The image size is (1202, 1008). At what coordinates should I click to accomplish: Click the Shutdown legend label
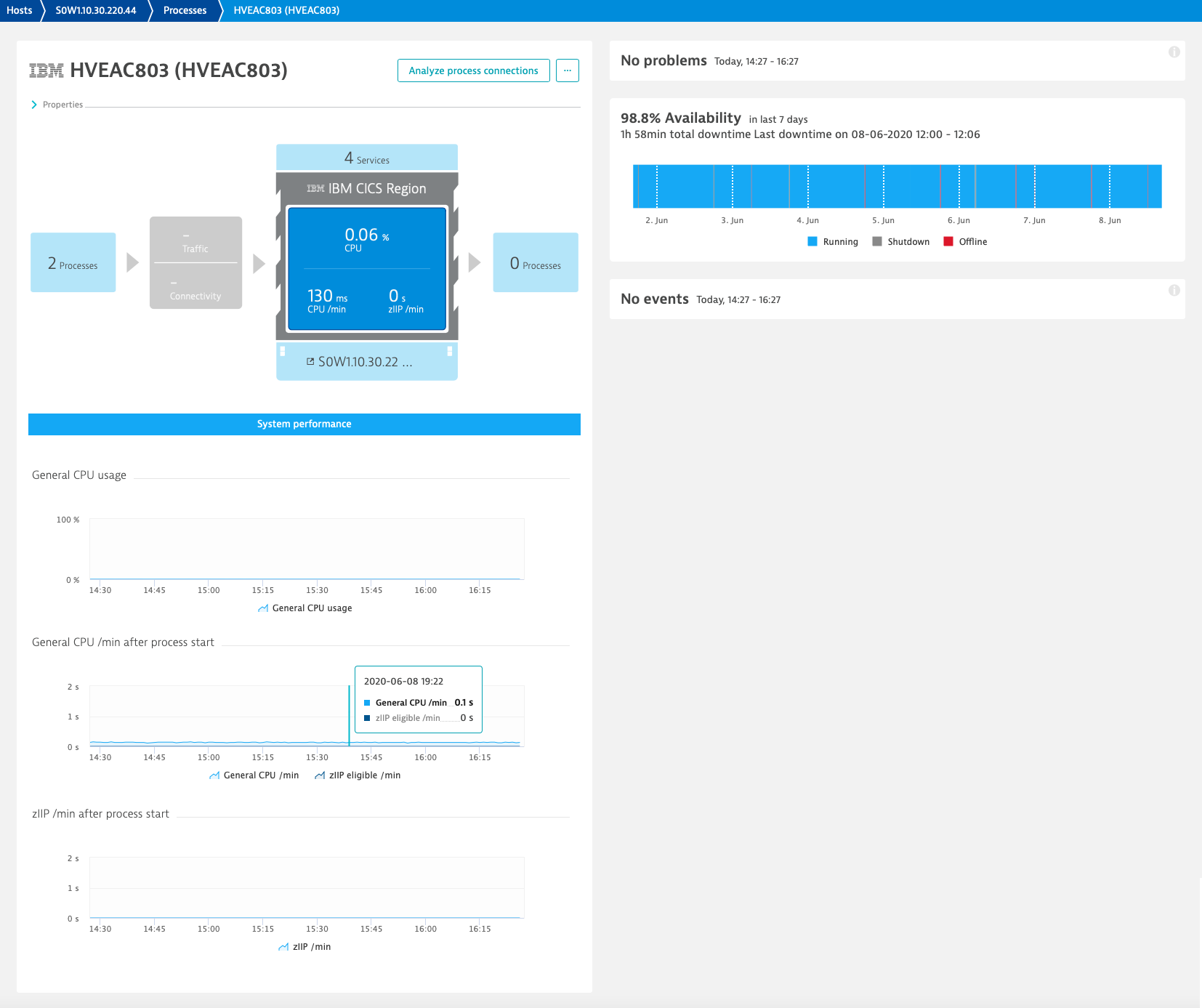pos(908,242)
